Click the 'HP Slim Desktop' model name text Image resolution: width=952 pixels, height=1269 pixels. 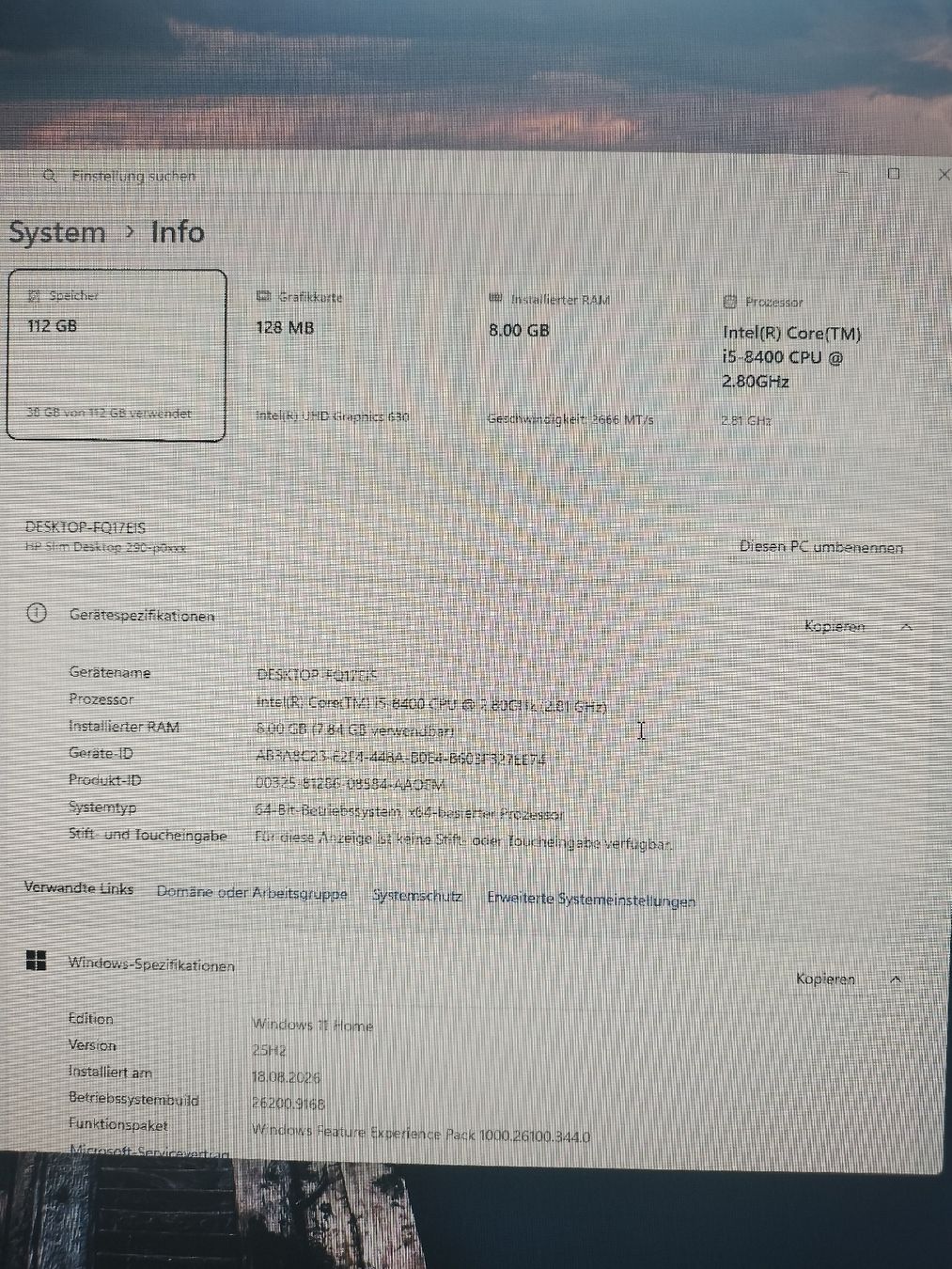(x=105, y=546)
